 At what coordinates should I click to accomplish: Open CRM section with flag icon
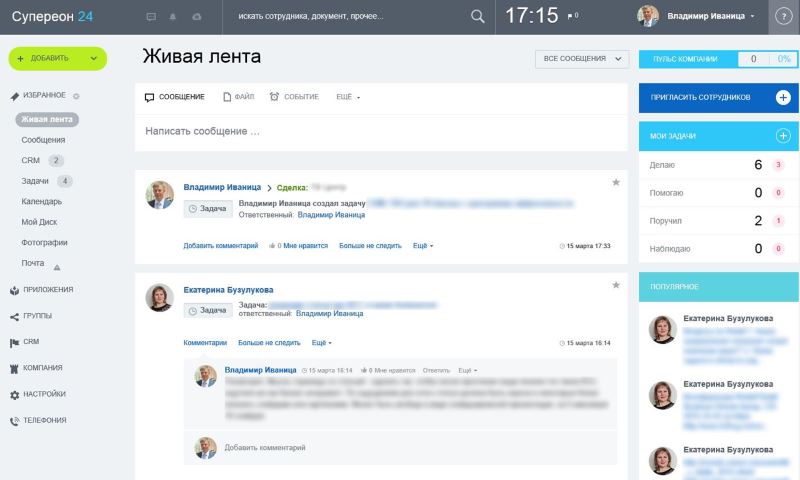click(x=24, y=342)
